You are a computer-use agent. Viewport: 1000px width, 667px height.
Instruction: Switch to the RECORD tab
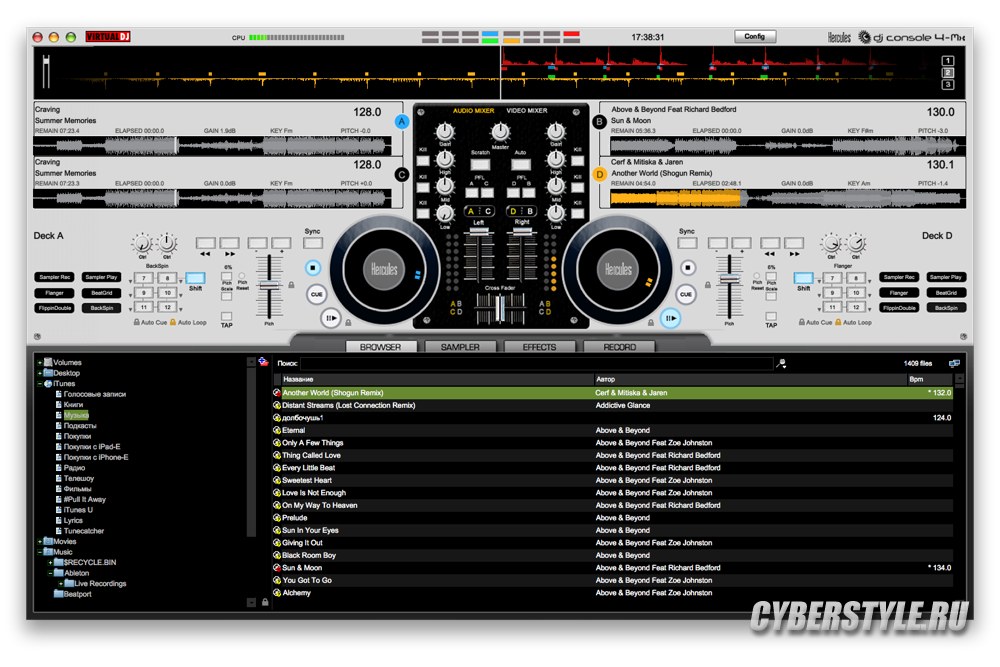coord(619,347)
